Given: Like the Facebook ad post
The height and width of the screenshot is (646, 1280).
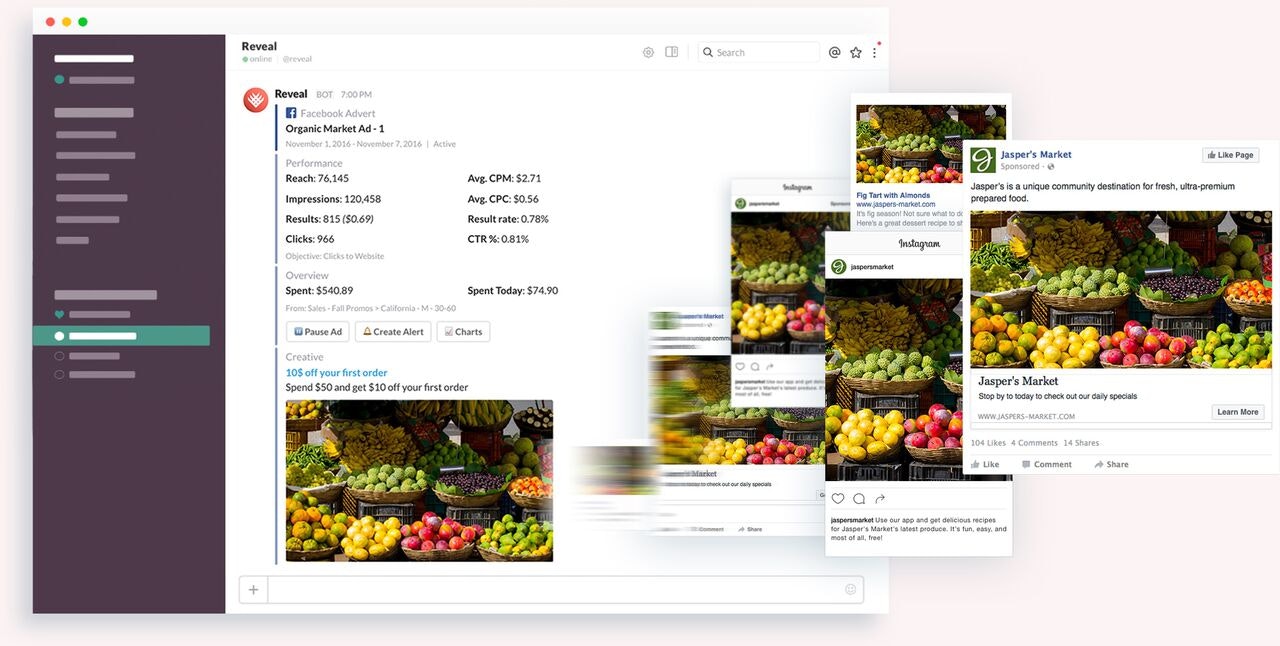Looking at the screenshot, I should click(985, 464).
